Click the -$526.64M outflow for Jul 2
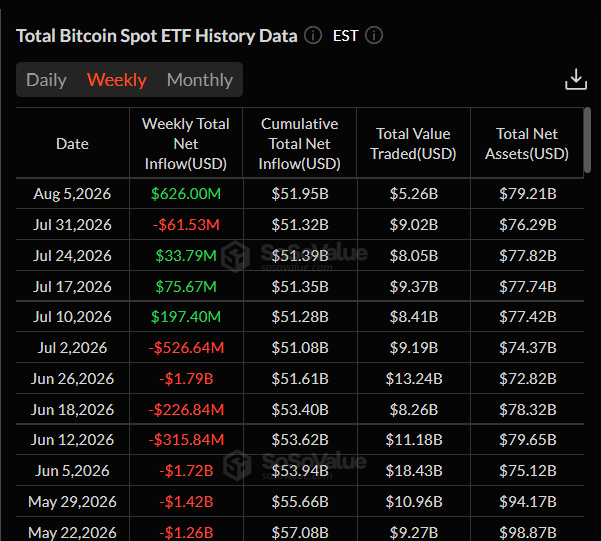The height and width of the screenshot is (541, 601). point(186,348)
